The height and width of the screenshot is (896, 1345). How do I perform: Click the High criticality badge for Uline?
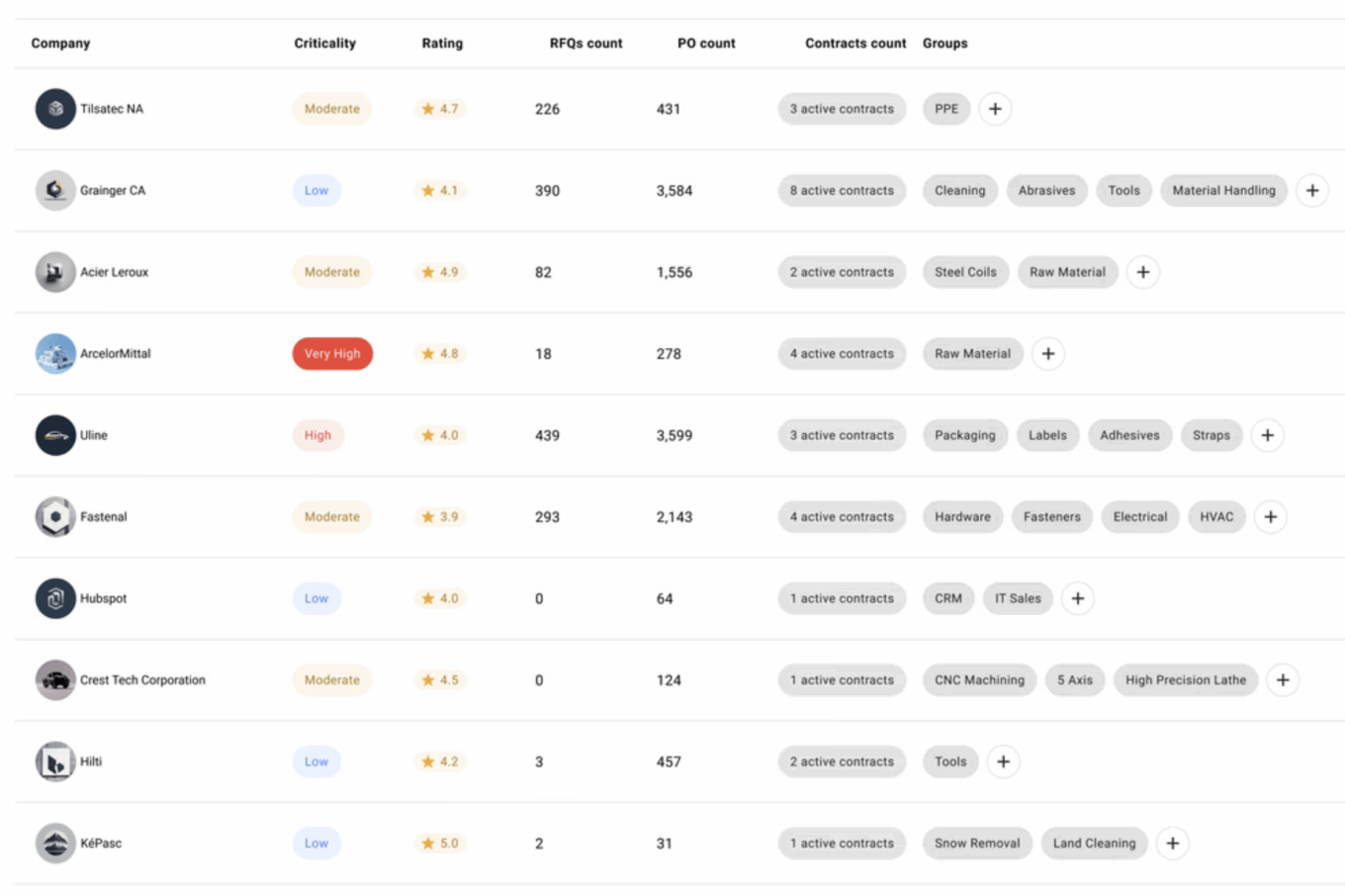[317, 435]
